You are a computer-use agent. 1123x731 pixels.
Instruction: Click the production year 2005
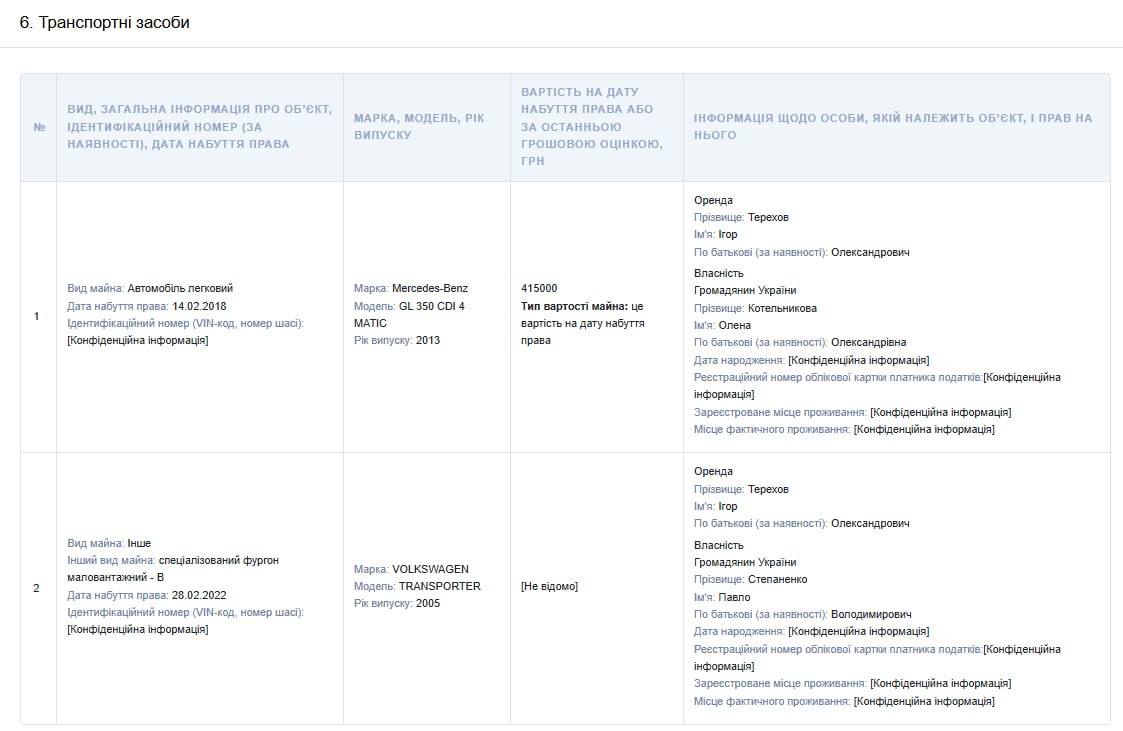click(428, 603)
